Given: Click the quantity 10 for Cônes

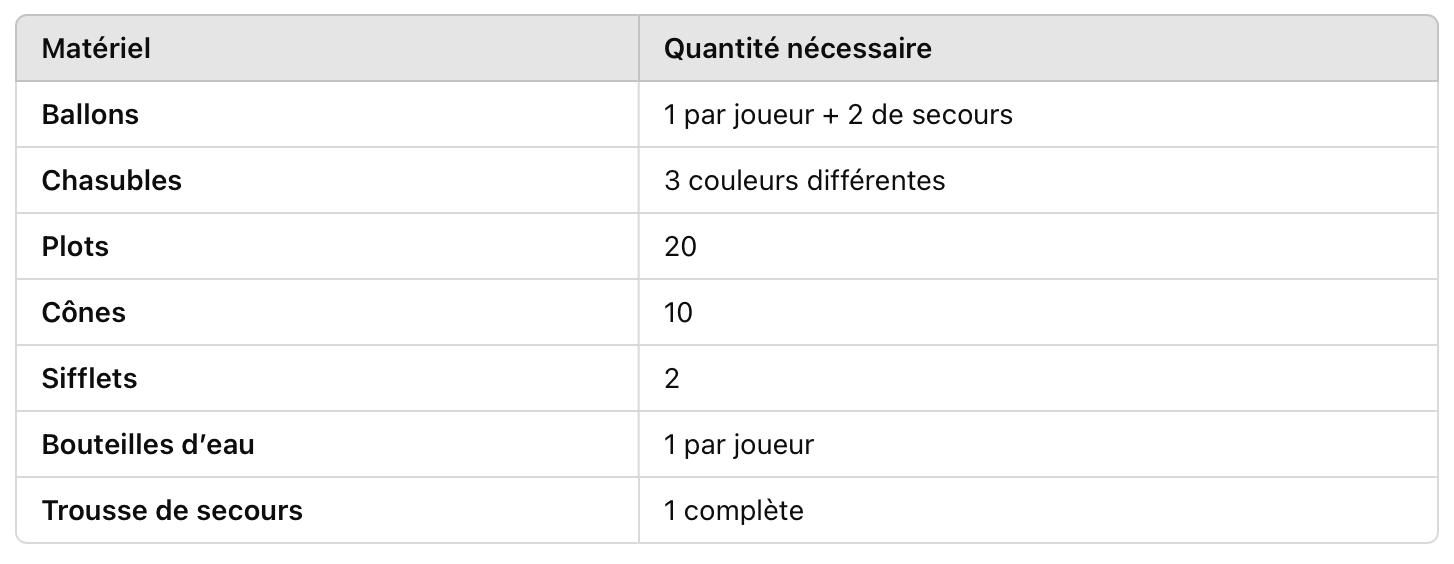Looking at the screenshot, I should point(678,313).
